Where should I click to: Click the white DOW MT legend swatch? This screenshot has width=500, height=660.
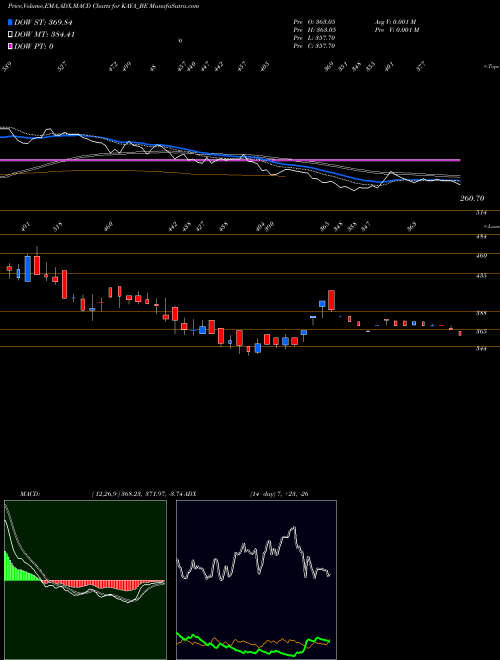click(x=11, y=35)
